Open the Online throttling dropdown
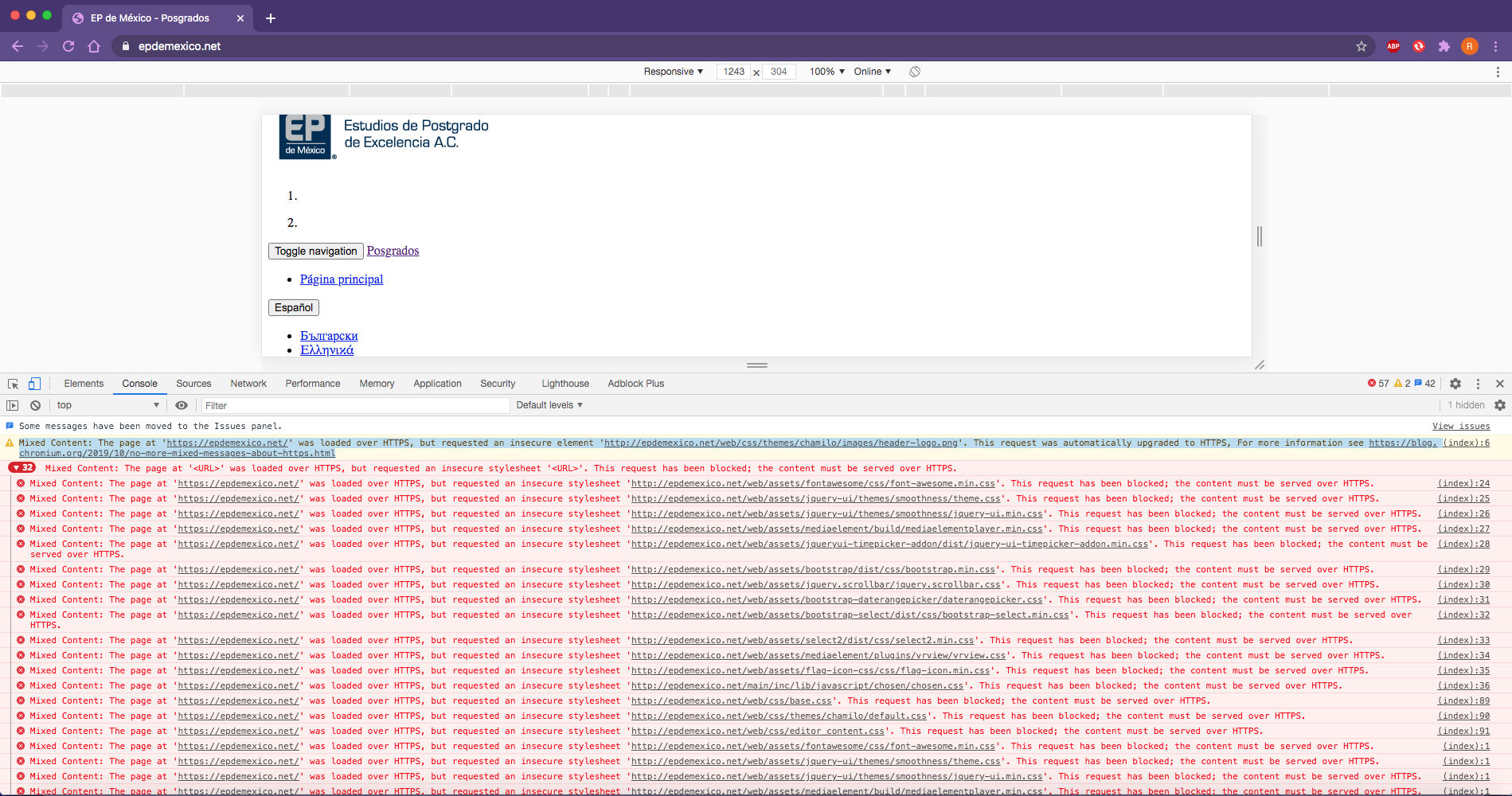 (x=872, y=72)
